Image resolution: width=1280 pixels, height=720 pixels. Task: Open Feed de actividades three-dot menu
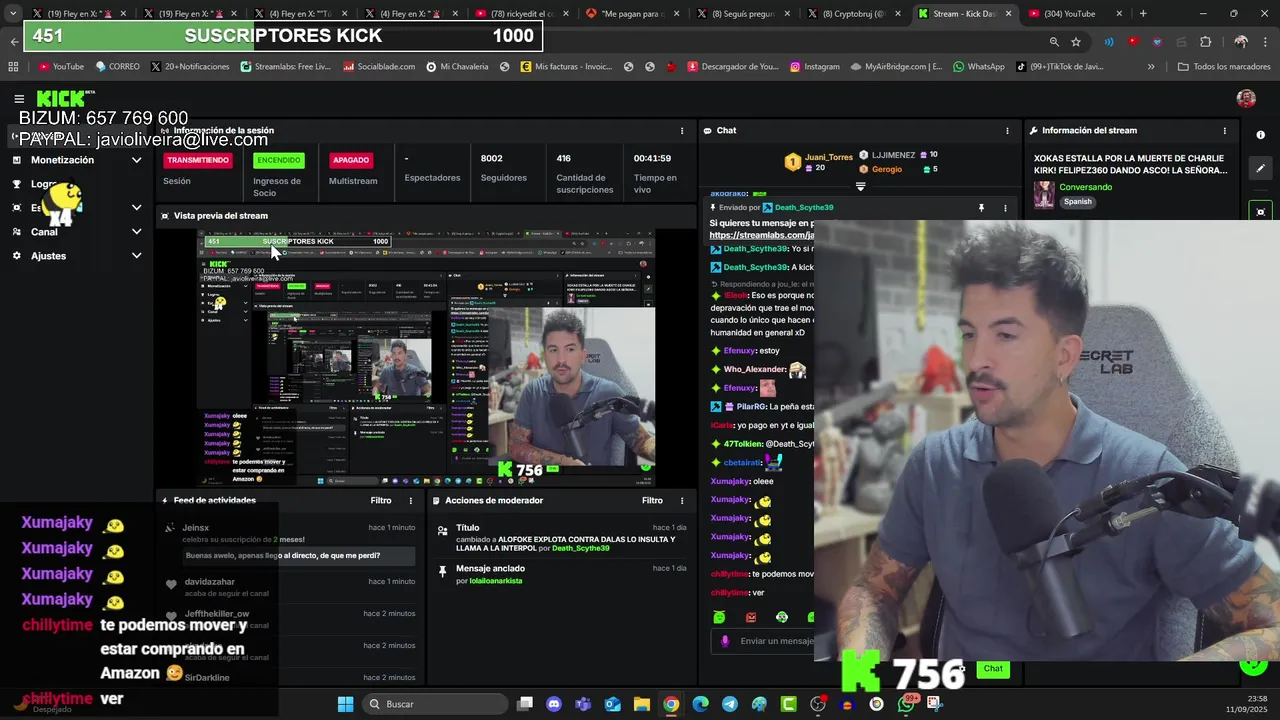(x=410, y=500)
